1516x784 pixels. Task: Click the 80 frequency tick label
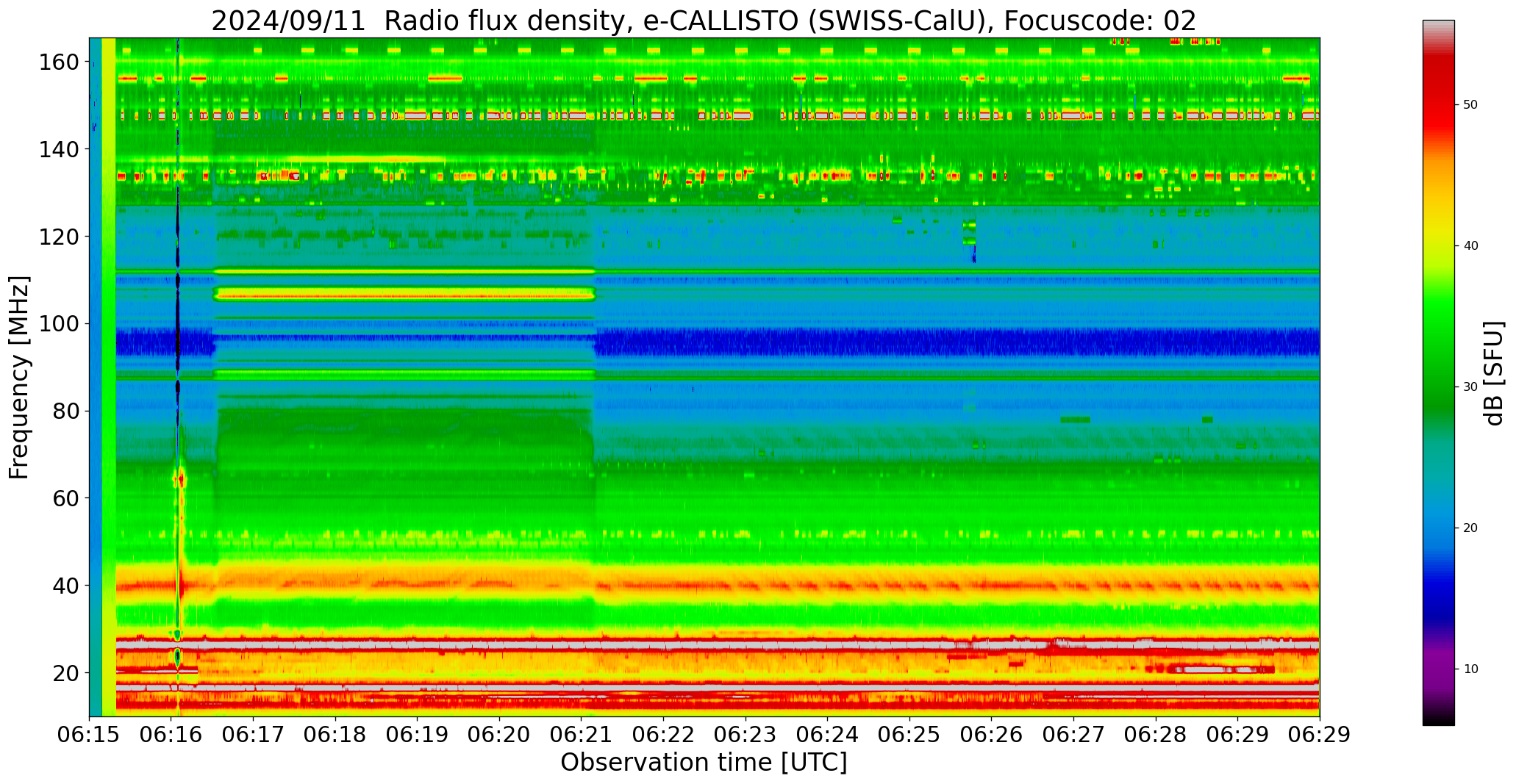[x=66, y=411]
